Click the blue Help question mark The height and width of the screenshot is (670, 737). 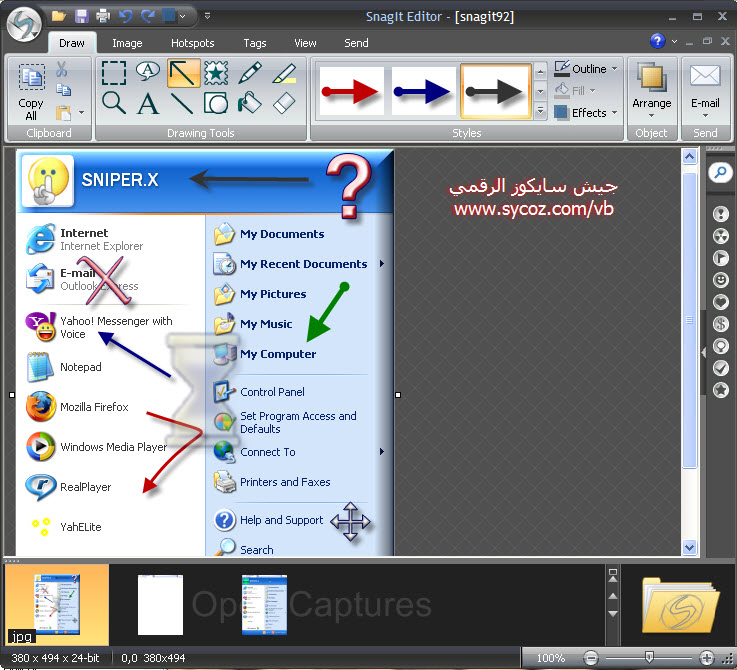[x=657, y=41]
